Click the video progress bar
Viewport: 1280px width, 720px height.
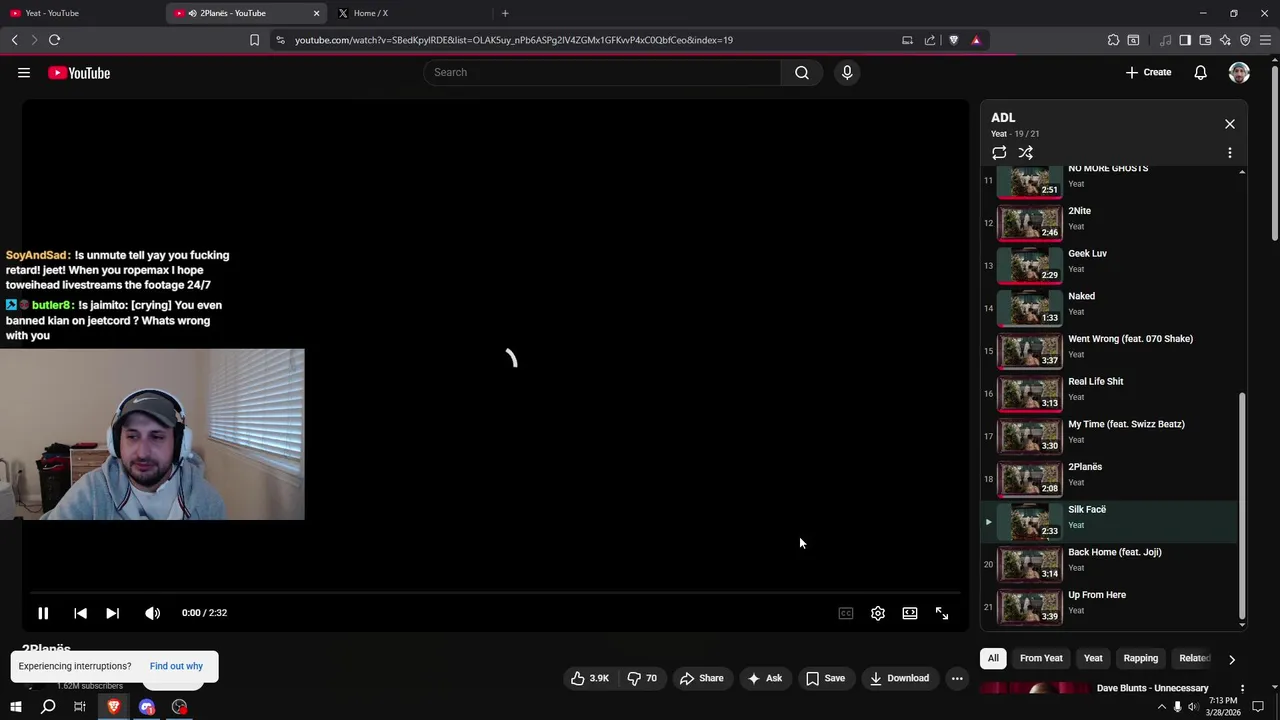(496, 593)
